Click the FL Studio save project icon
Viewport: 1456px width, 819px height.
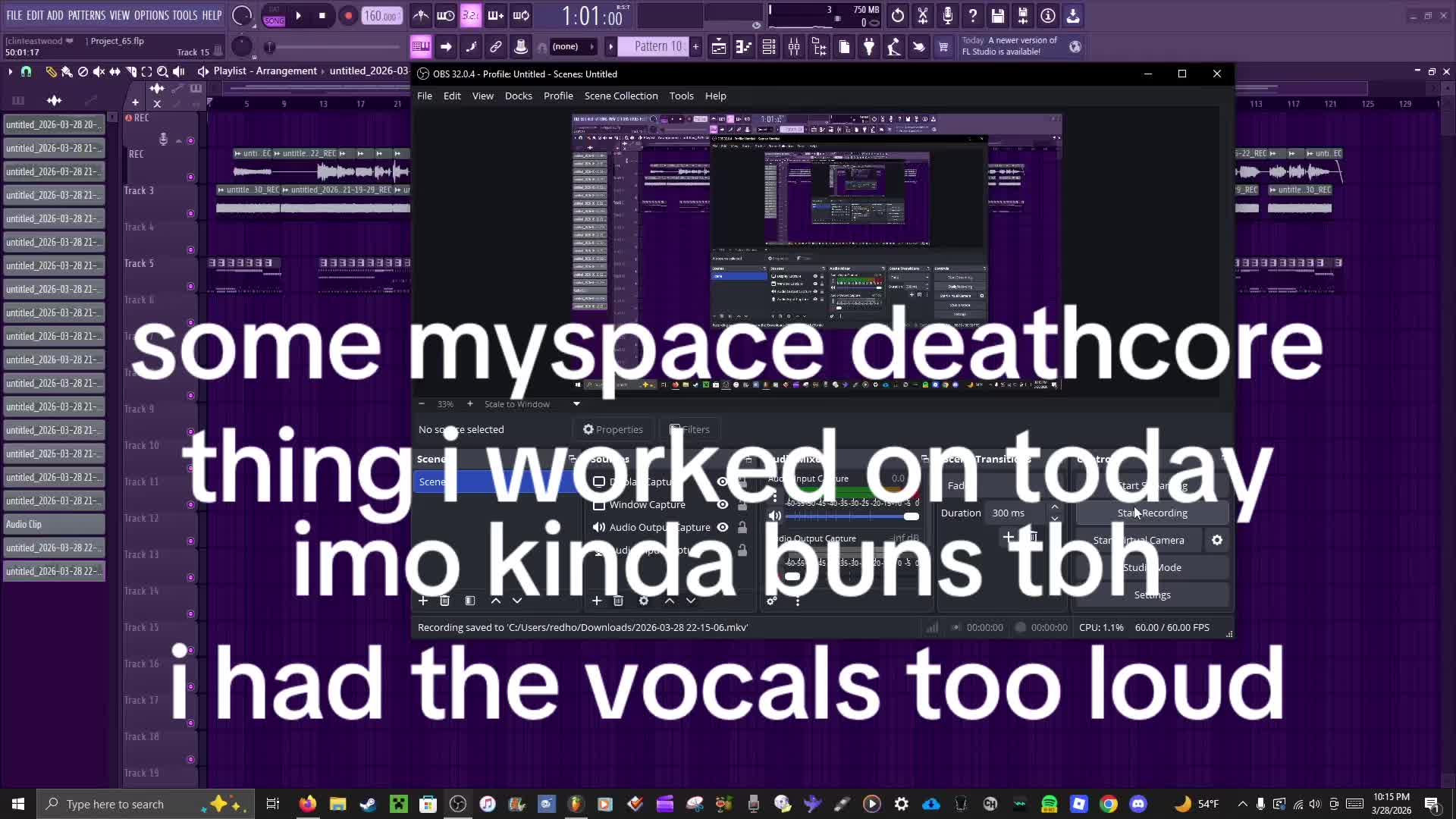tap(998, 15)
